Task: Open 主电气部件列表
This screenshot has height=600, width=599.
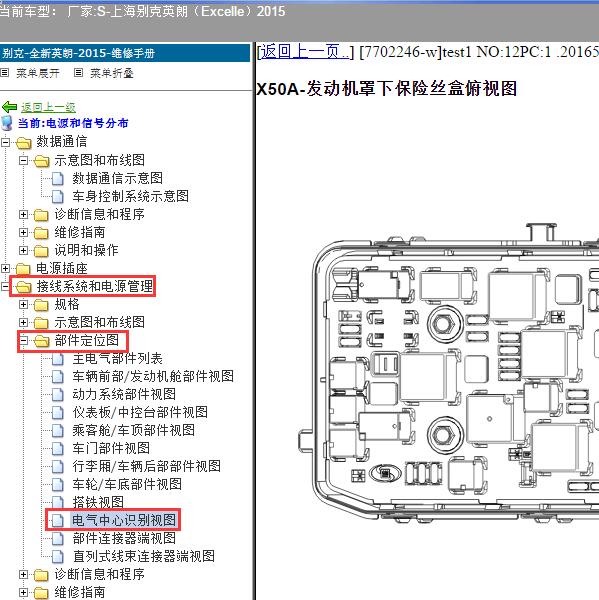Action: point(118,359)
